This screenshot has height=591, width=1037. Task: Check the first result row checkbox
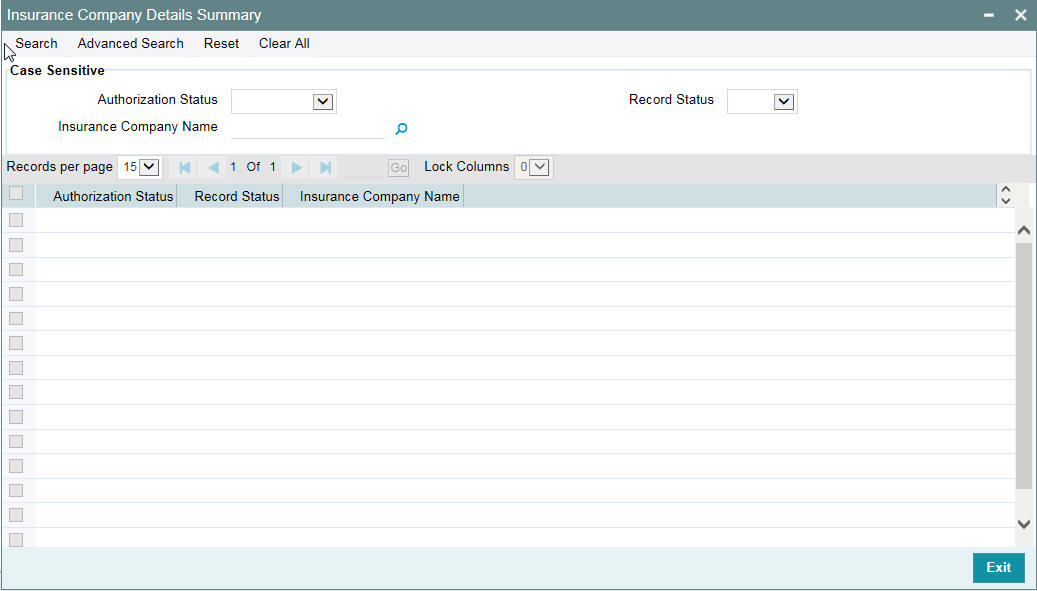coord(16,220)
